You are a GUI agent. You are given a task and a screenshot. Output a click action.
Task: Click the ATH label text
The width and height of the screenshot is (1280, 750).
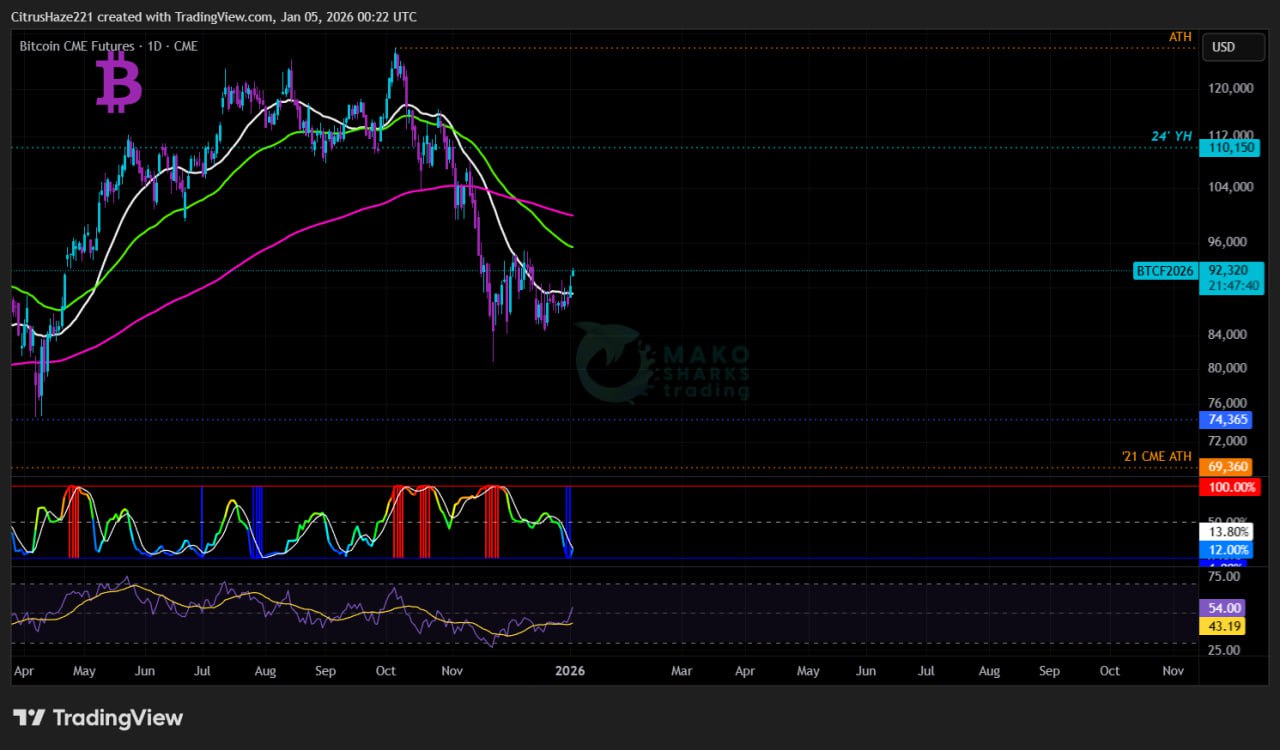pyautogui.click(x=1180, y=37)
